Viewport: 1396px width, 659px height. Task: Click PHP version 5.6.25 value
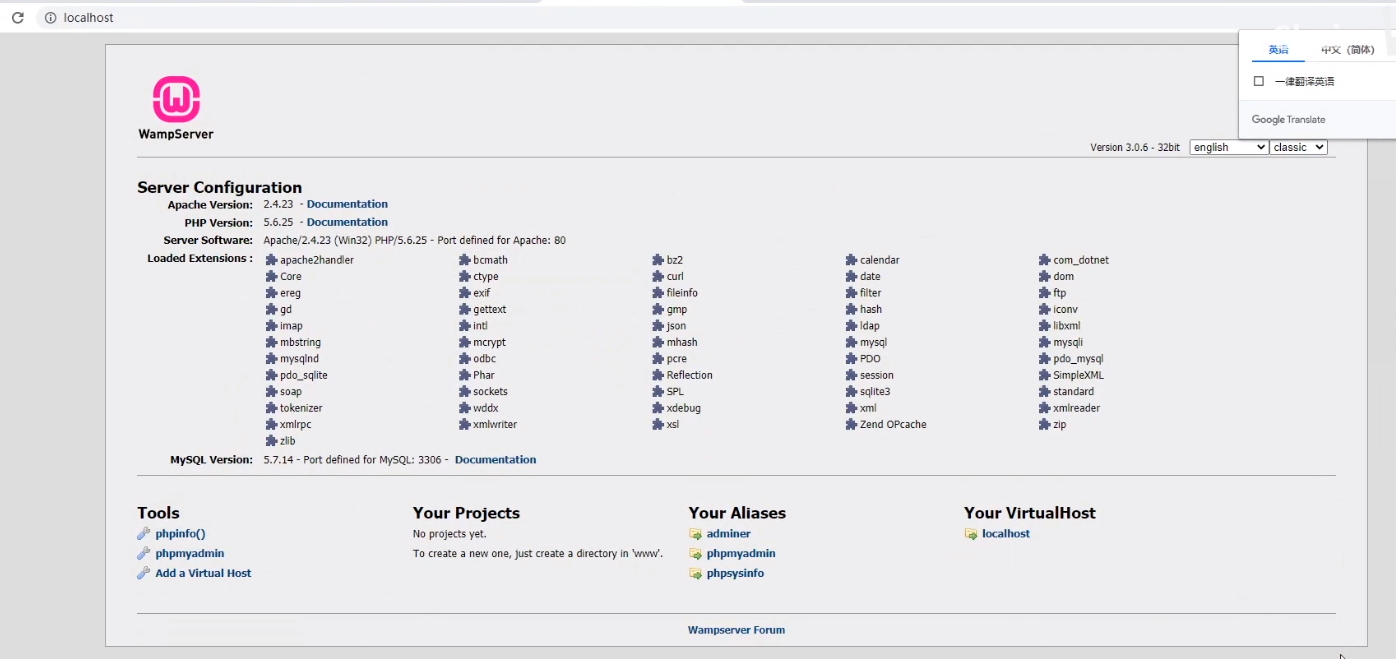pos(278,222)
